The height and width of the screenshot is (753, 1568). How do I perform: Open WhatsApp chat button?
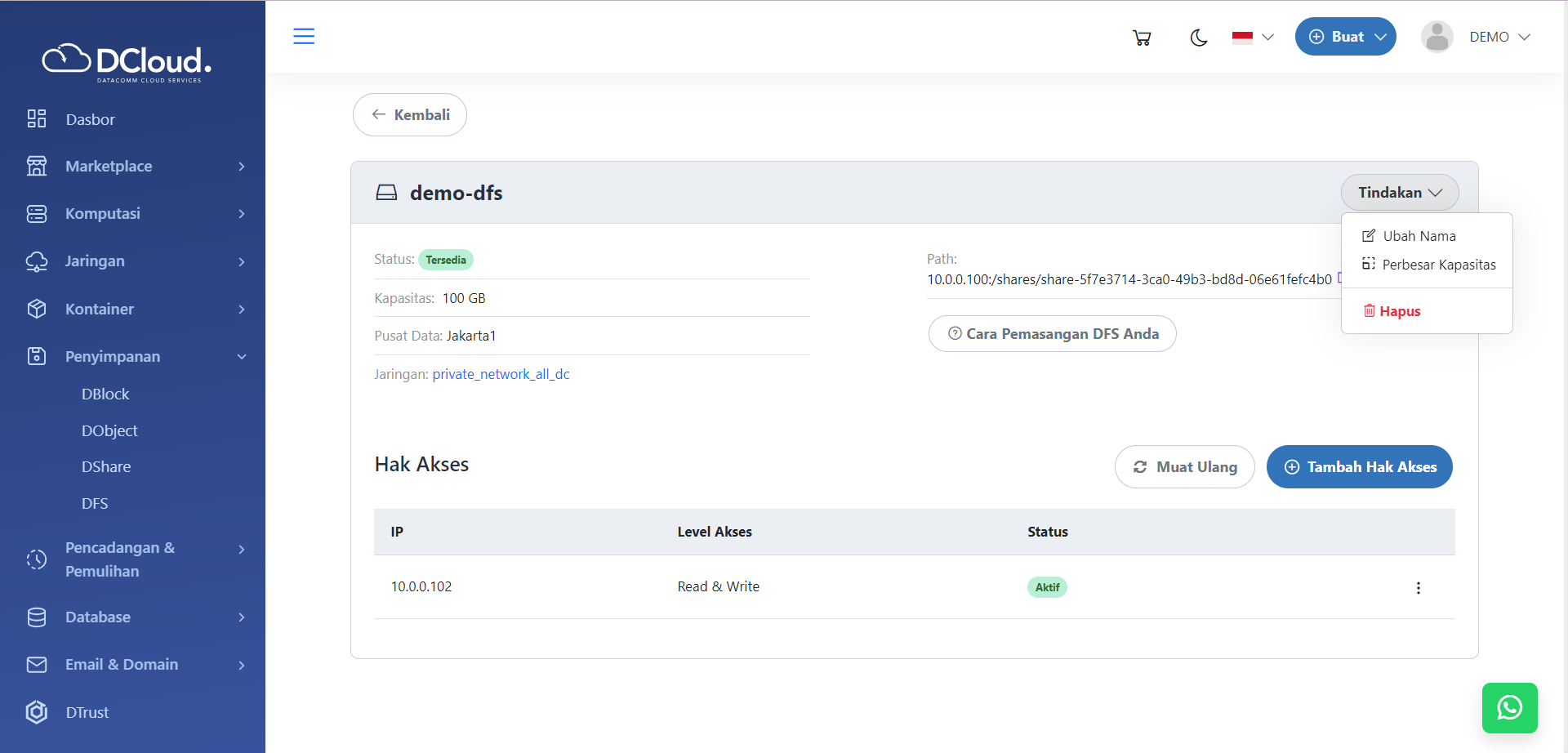1509,707
